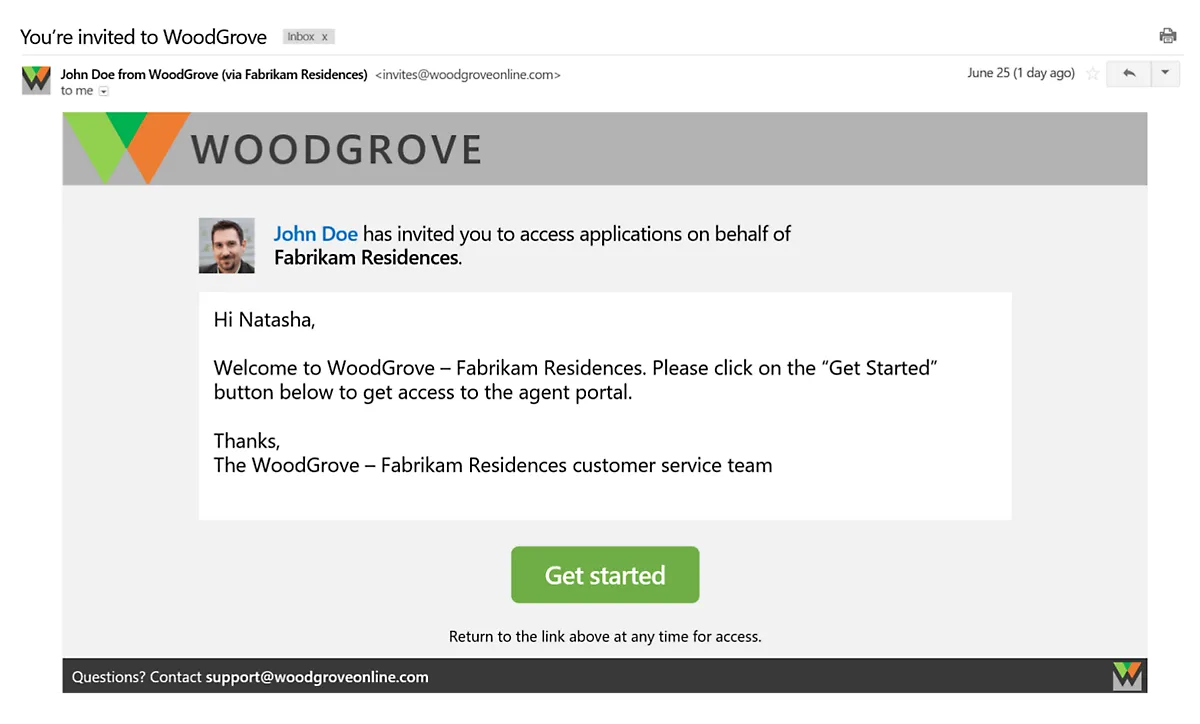Click the printer icon to print email
The image size is (1200, 724).
click(1167, 36)
